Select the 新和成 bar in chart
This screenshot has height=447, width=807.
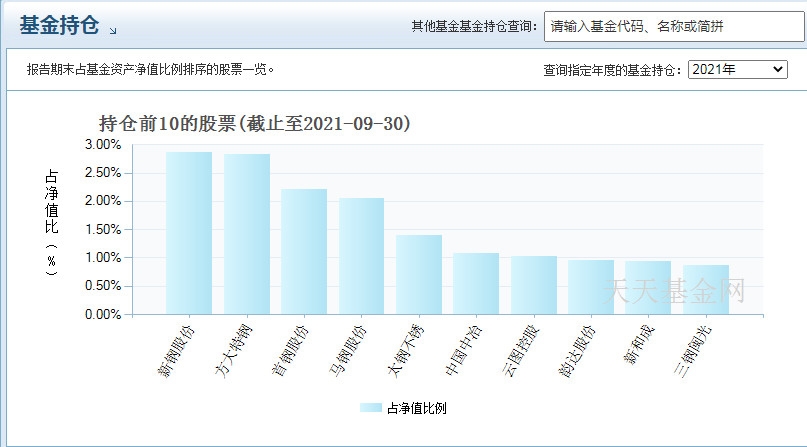pyautogui.click(x=648, y=288)
